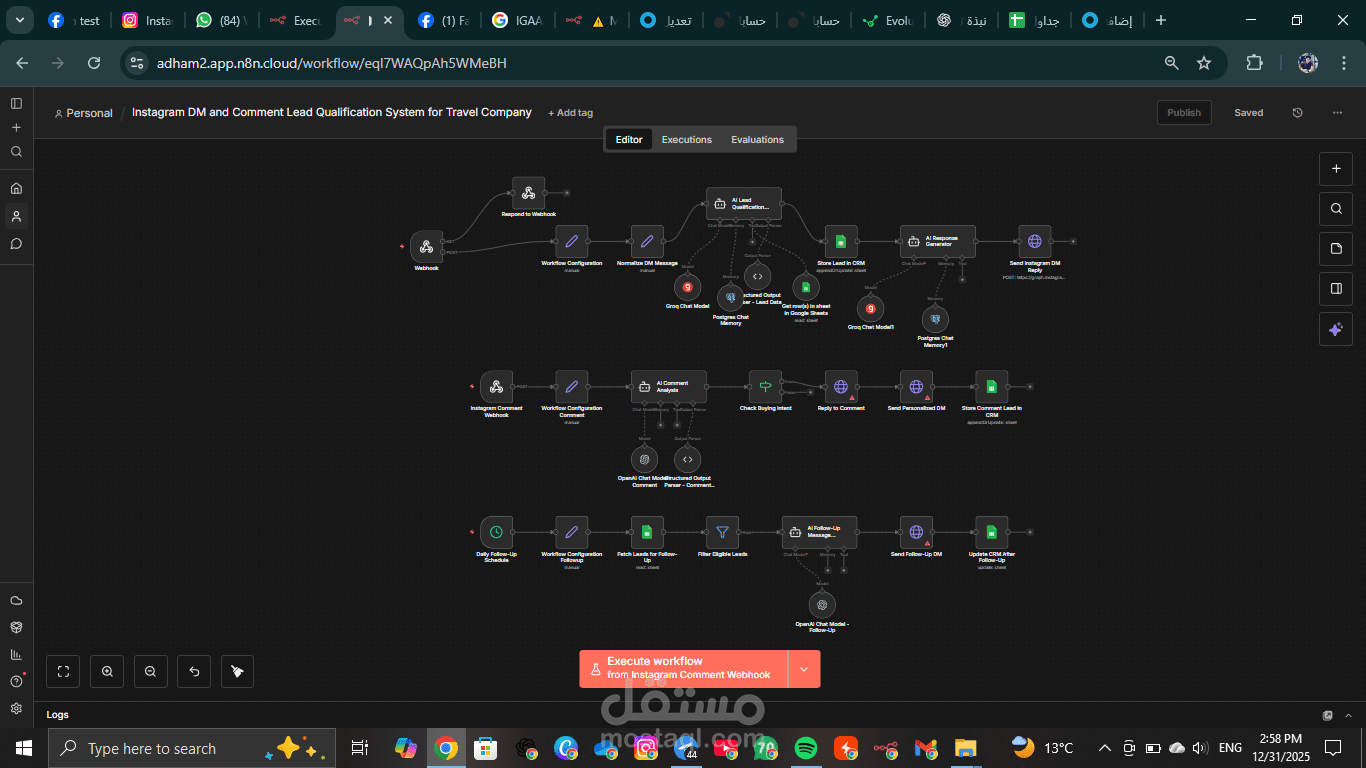Open workflow history clock icon
This screenshot has width=1366, height=768.
pos(1298,113)
